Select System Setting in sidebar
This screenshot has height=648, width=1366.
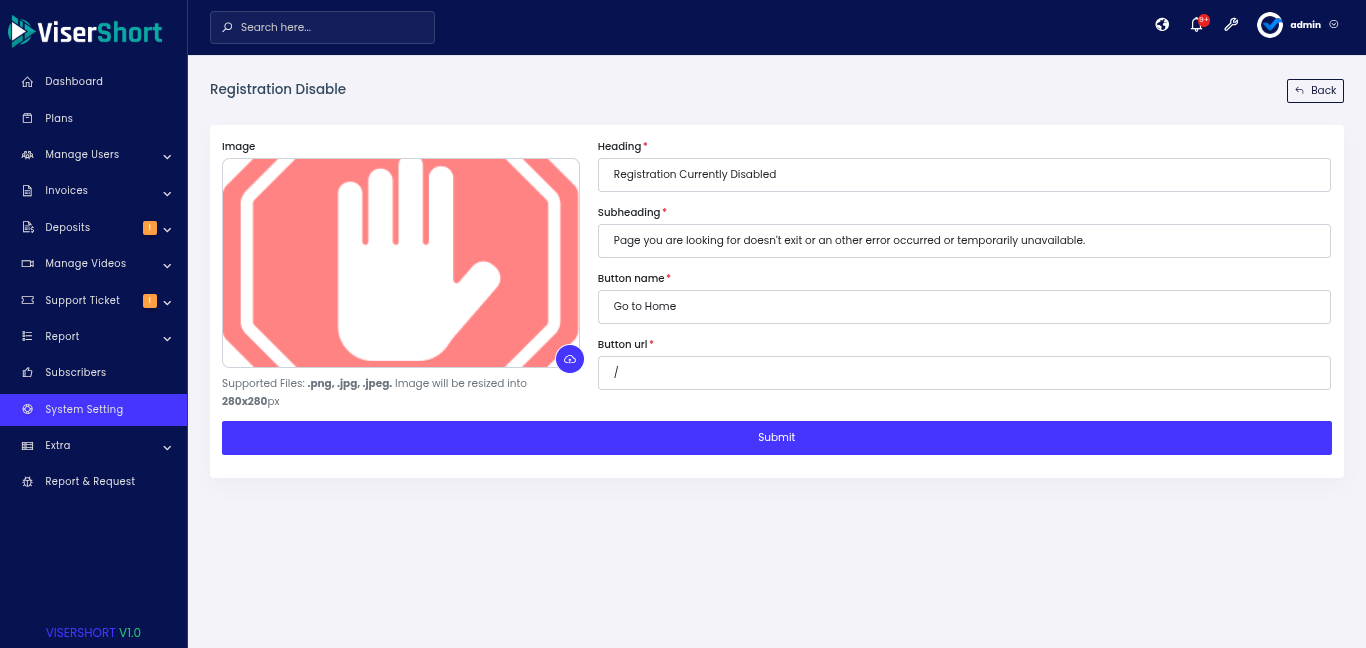(x=84, y=409)
